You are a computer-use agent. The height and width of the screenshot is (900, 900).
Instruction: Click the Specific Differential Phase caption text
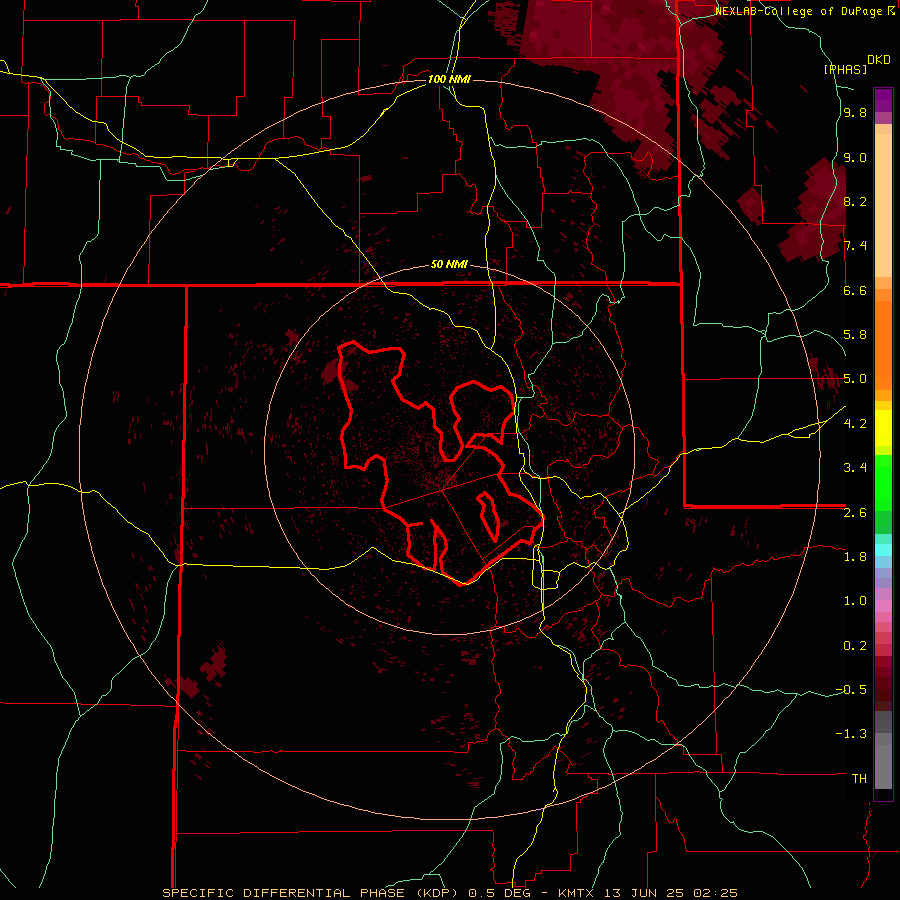coord(312,893)
